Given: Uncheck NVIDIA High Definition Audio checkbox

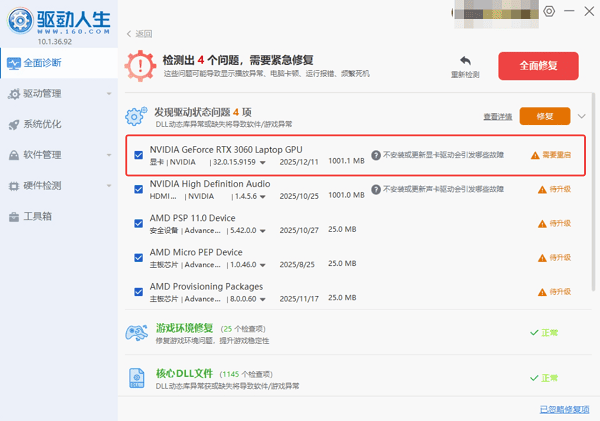Looking at the screenshot, I should [139, 189].
